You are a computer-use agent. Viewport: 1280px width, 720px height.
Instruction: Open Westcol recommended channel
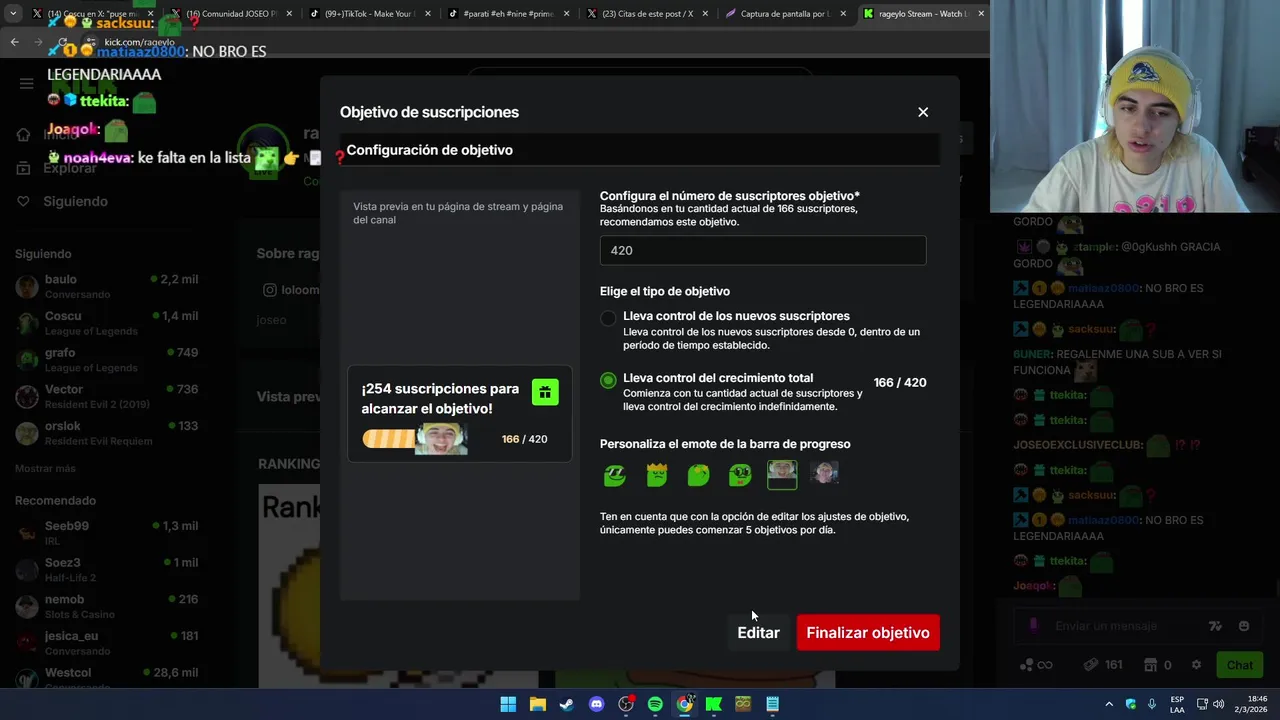(x=106, y=679)
